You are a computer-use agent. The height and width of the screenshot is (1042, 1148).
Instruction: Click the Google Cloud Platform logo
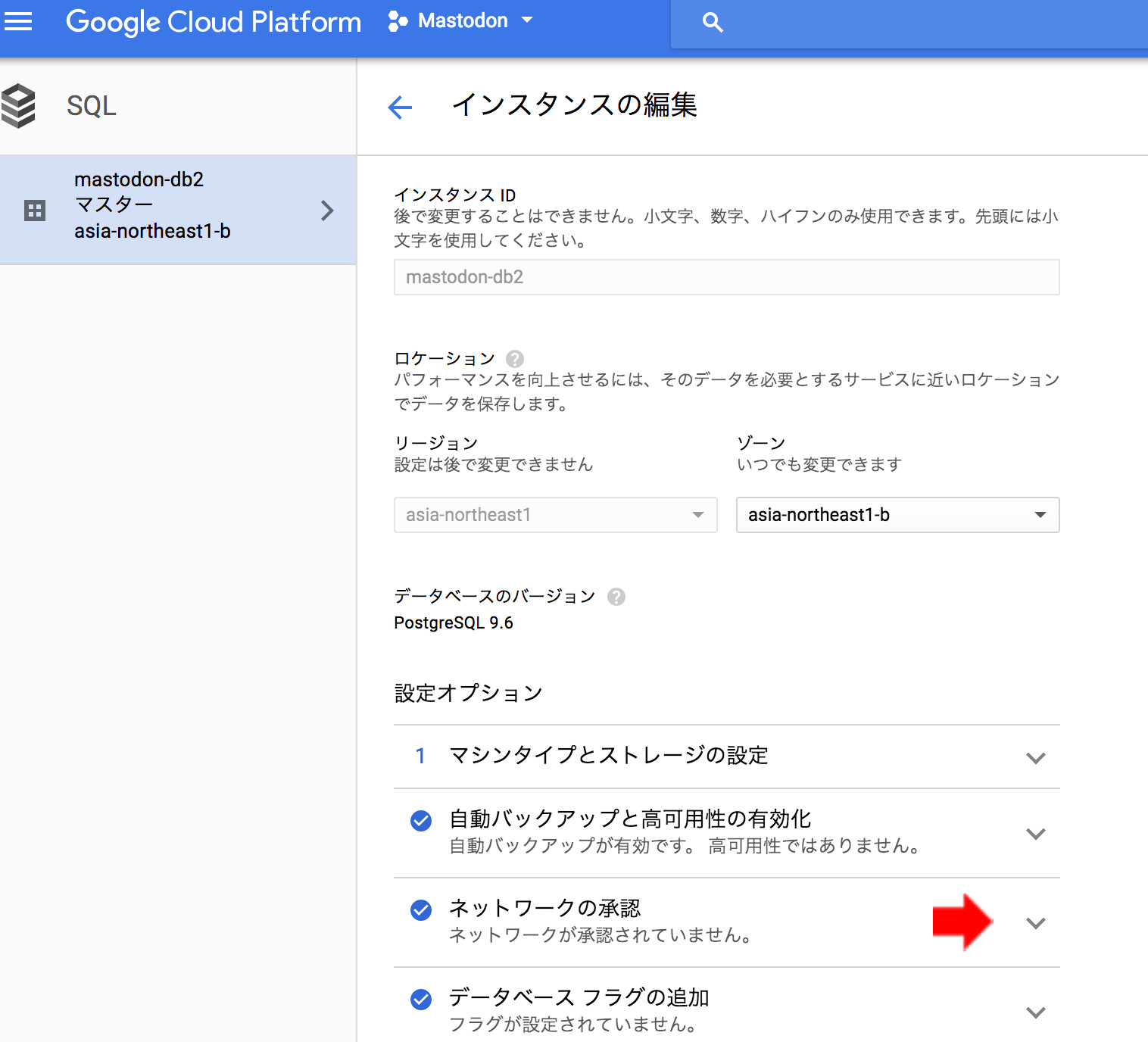(214, 21)
